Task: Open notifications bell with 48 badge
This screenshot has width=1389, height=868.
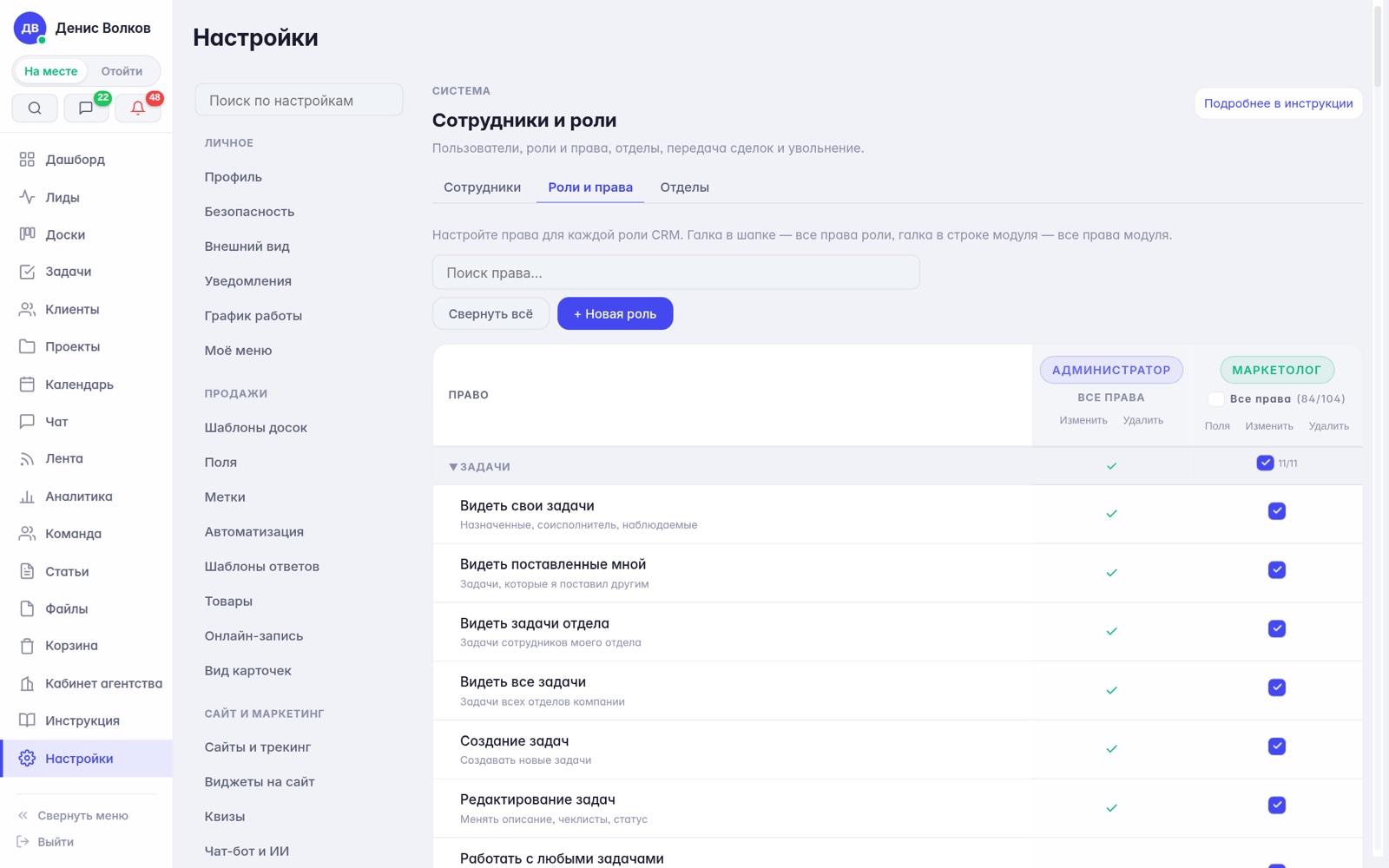Action: pyautogui.click(x=138, y=108)
